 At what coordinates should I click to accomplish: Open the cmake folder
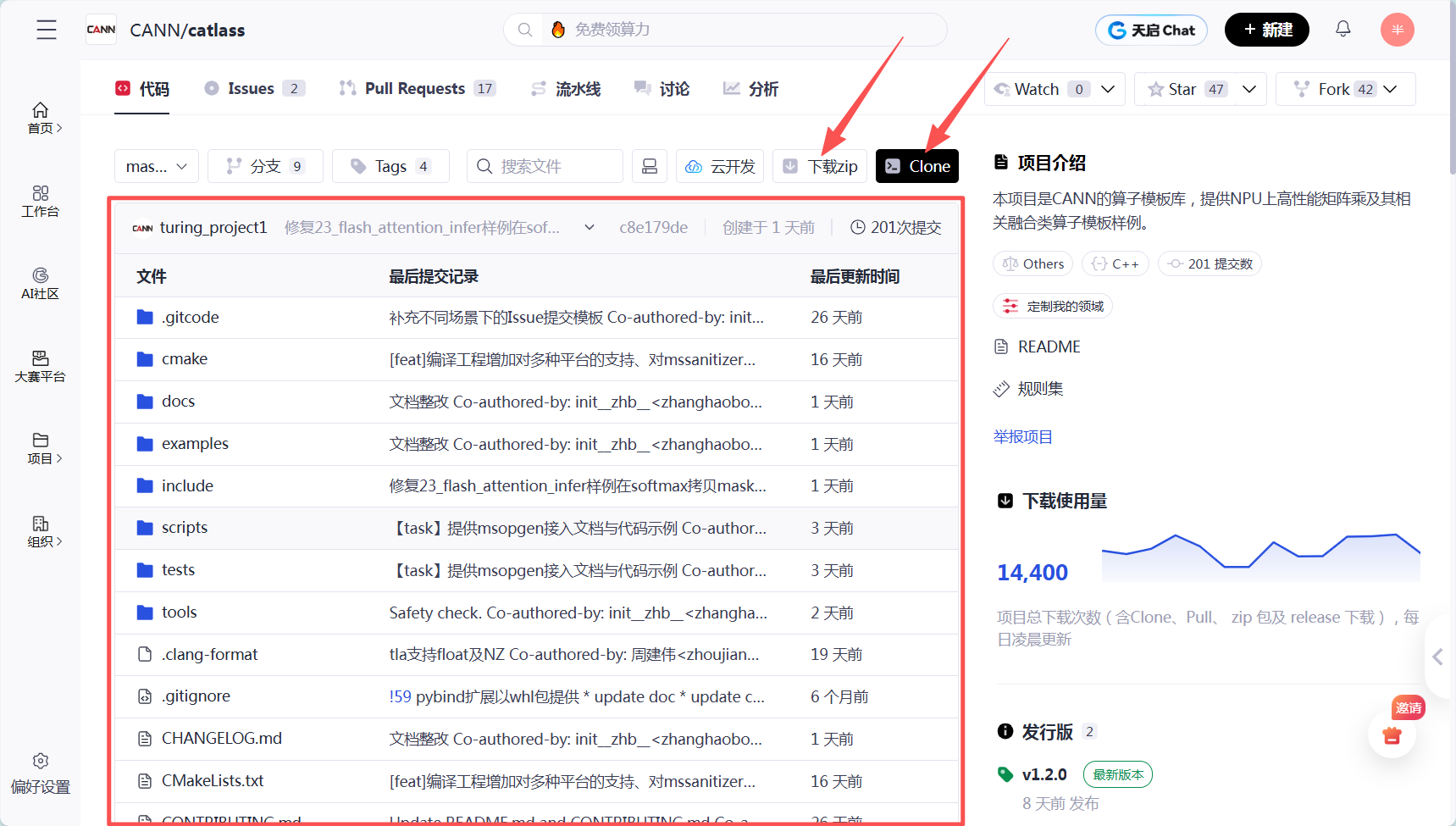(184, 359)
